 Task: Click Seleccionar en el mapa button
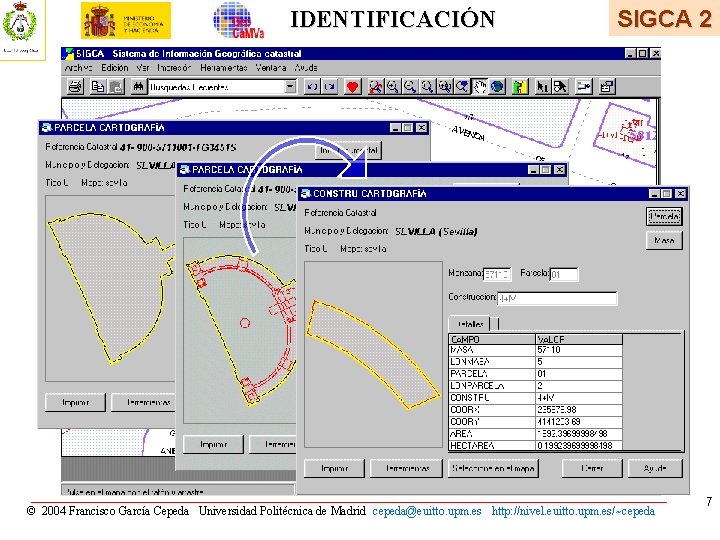(x=493, y=468)
